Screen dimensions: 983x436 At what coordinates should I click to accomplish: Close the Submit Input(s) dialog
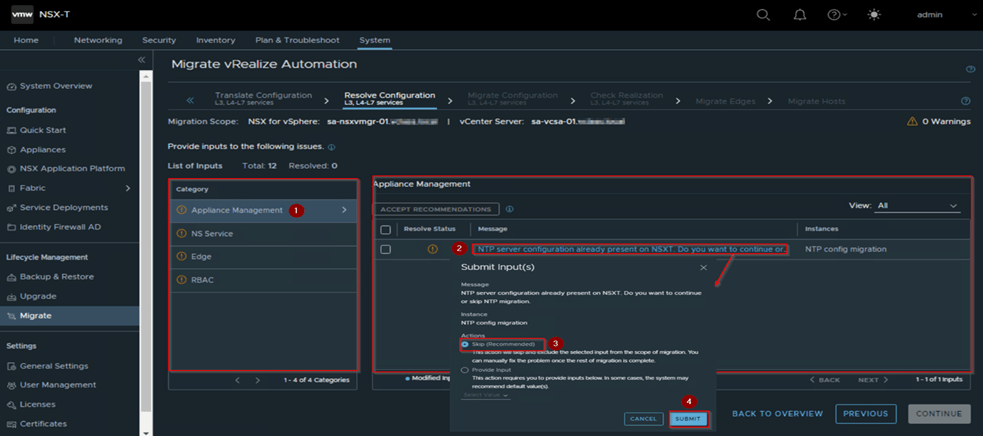point(703,268)
